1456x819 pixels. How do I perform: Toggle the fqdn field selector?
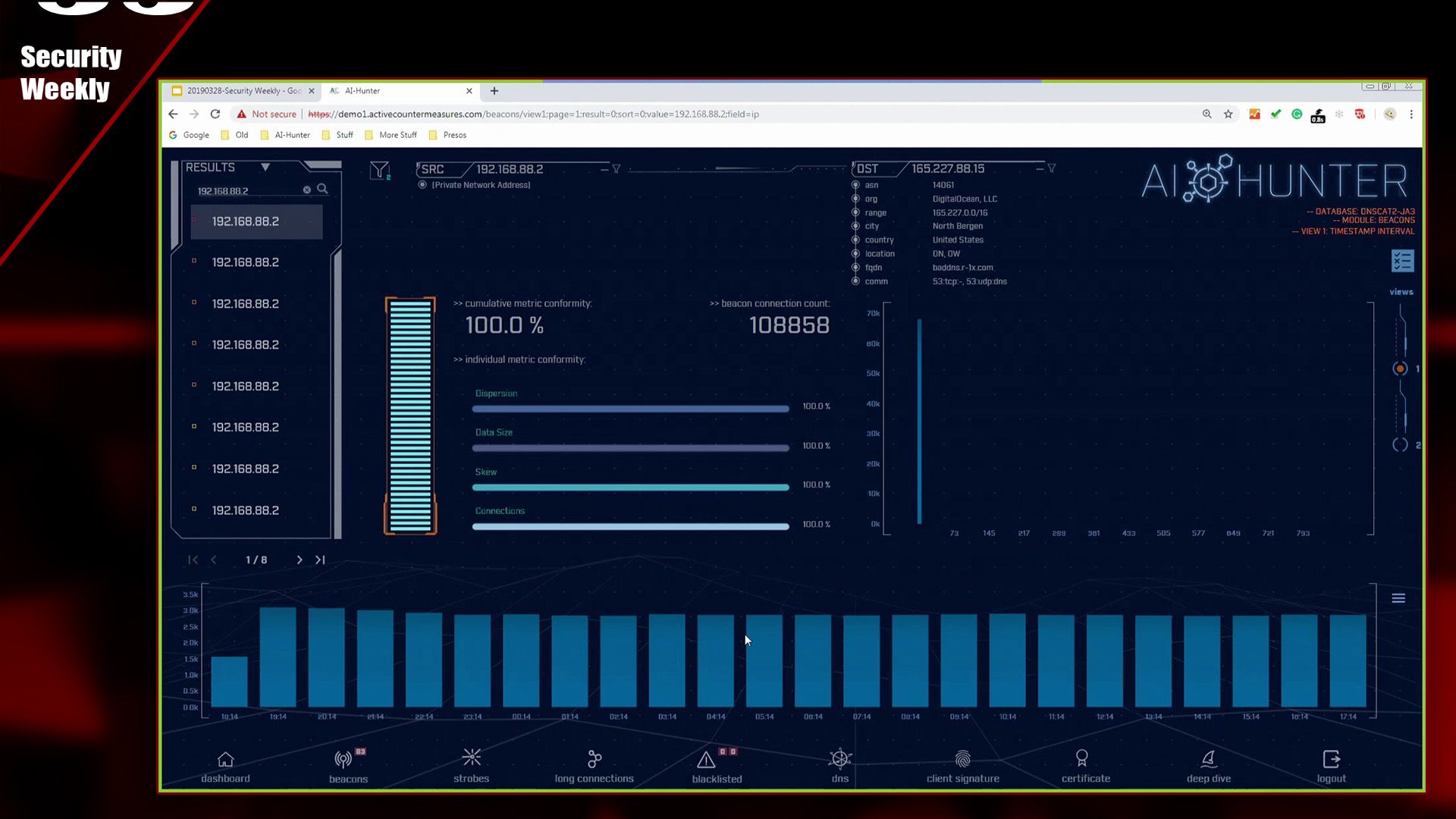click(x=855, y=267)
